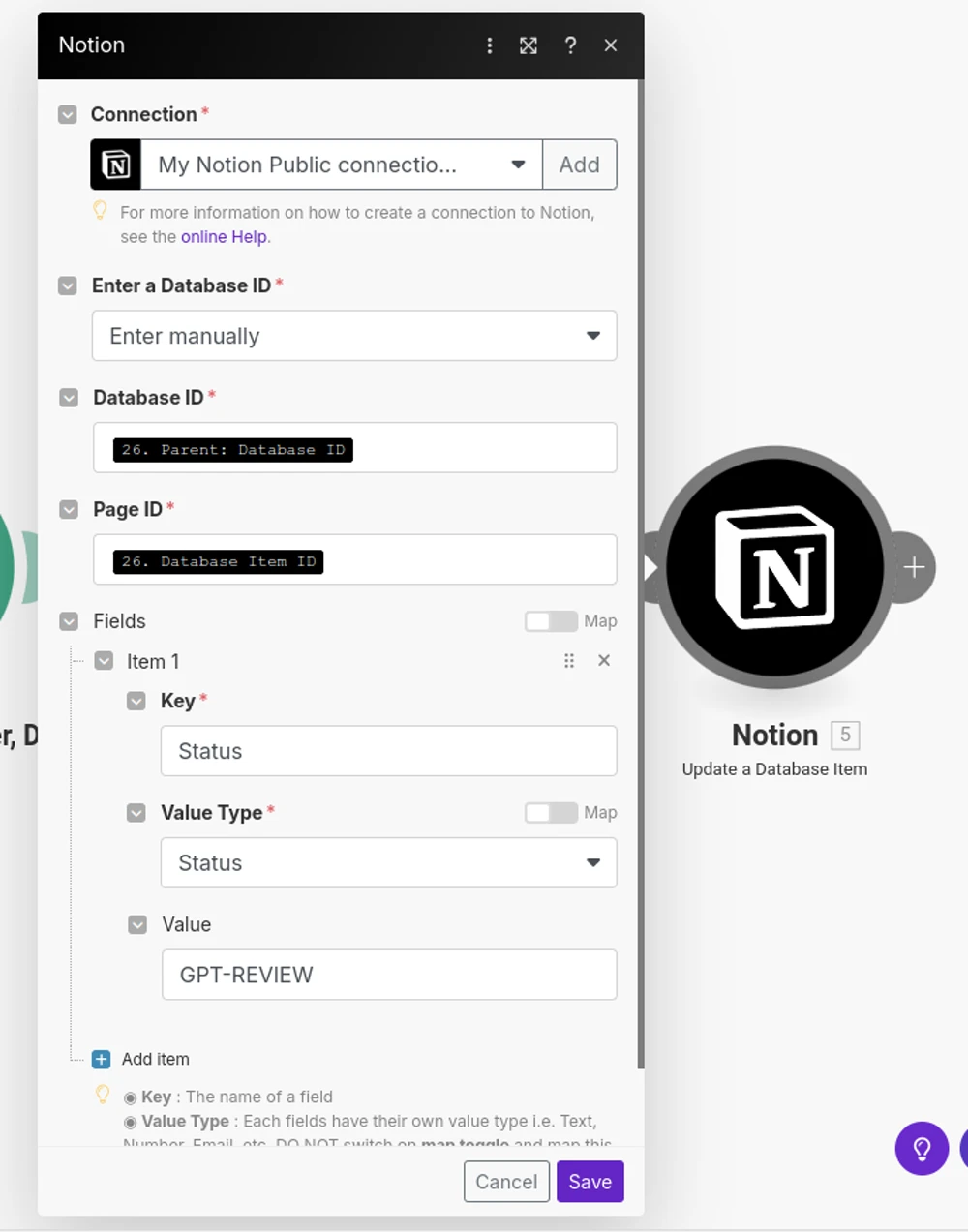Open help via the question mark icon
Screen dimensions: 968x1232
[x=570, y=45]
